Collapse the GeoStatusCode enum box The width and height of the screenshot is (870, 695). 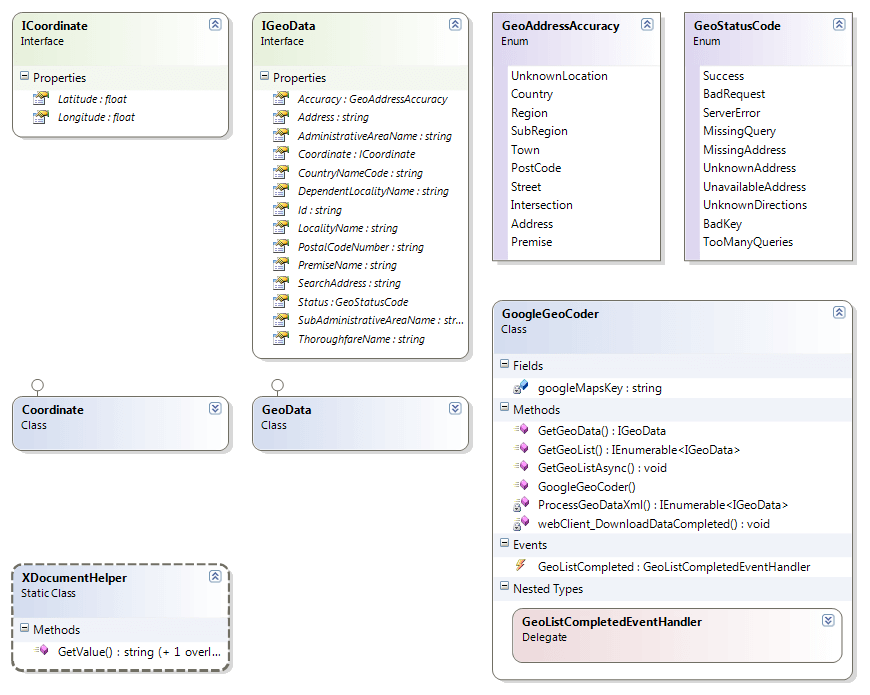pyautogui.click(x=839, y=24)
